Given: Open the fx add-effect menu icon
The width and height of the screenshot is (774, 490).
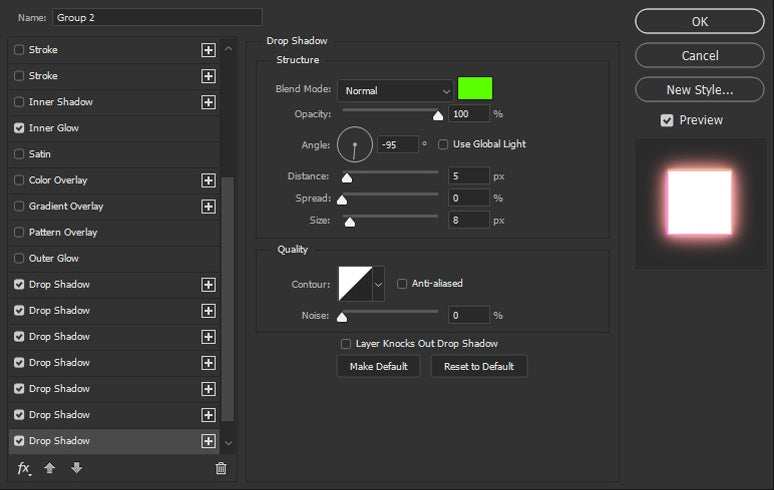Looking at the screenshot, I should 24,468.
